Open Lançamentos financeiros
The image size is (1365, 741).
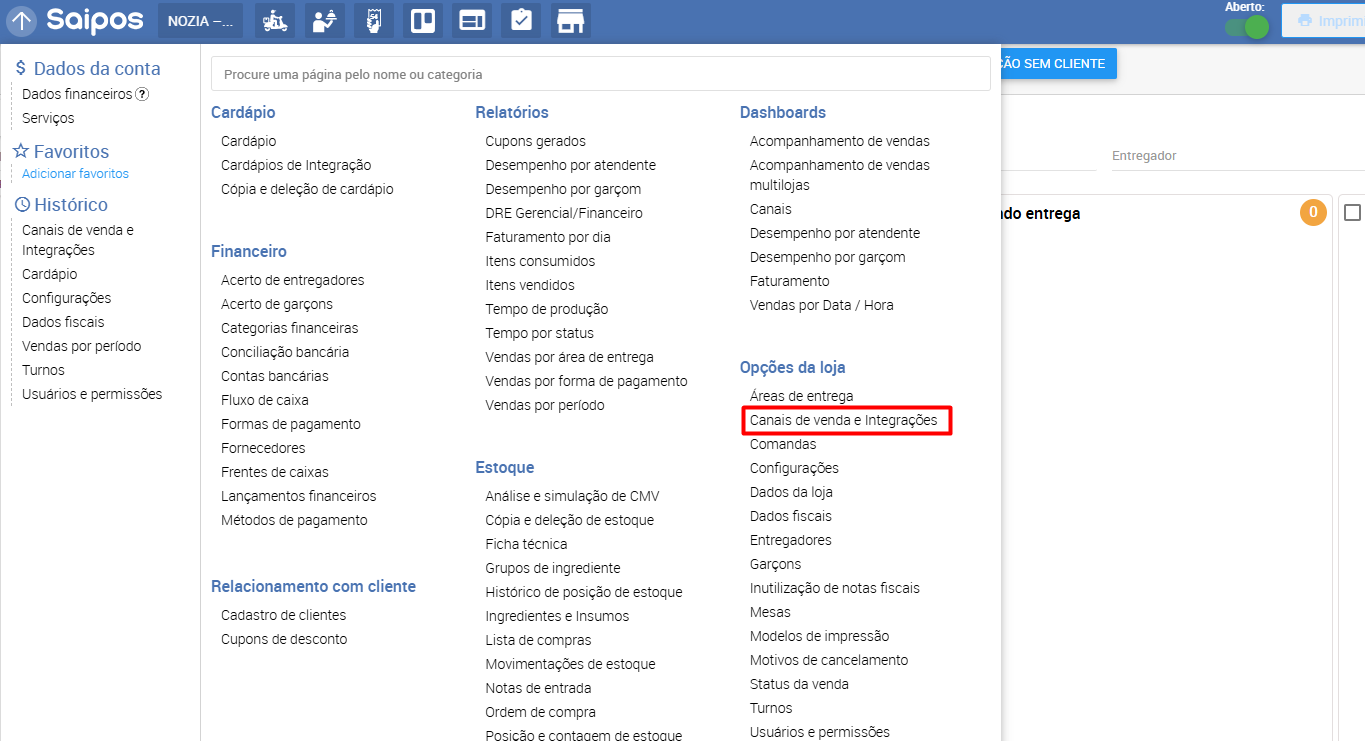point(299,496)
